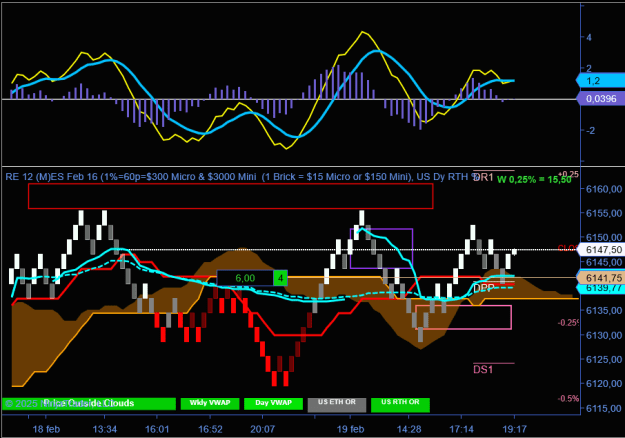The width and height of the screenshot is (625, 438).
Task: Click the 'Day VWAP' green button
Action: pos(273,403)
